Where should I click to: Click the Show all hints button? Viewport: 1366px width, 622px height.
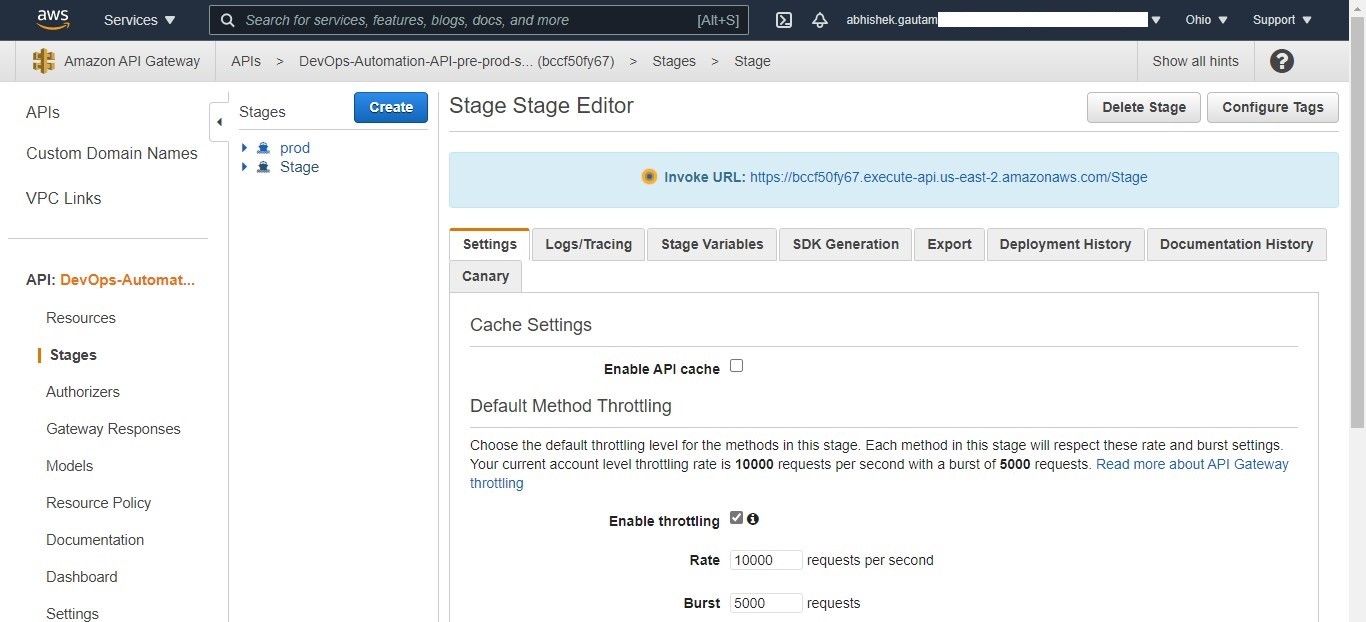pyautogui.click(x=1195, y=61)
